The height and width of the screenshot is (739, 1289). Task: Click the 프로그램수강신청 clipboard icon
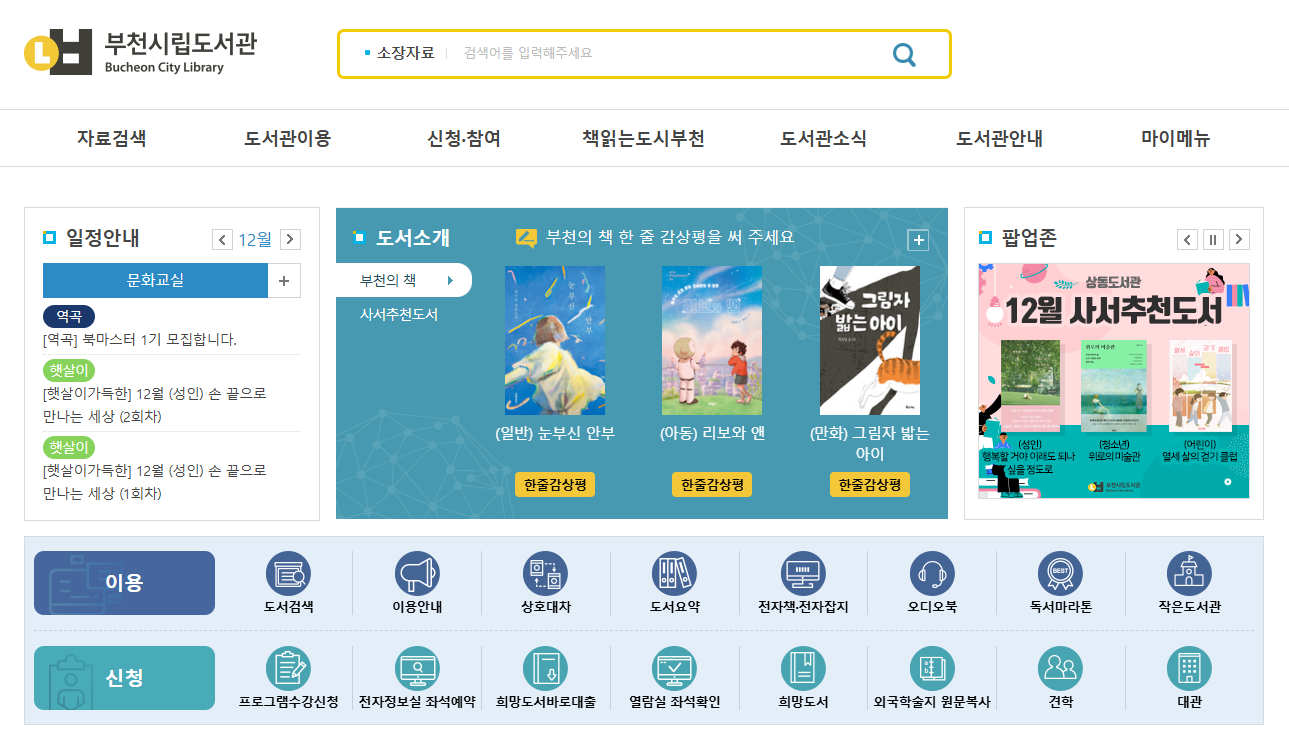pos(288,669)
